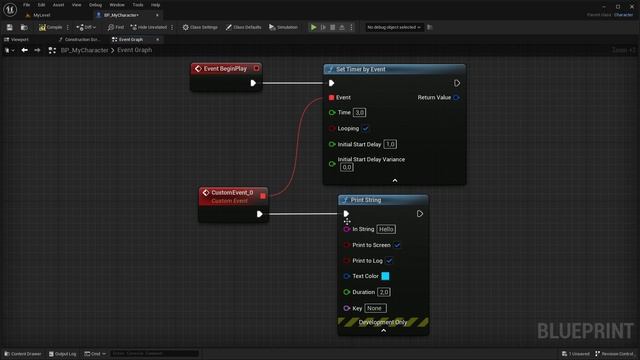
Task: Click the Return Value output pin
Action: (x=456, y=98)
